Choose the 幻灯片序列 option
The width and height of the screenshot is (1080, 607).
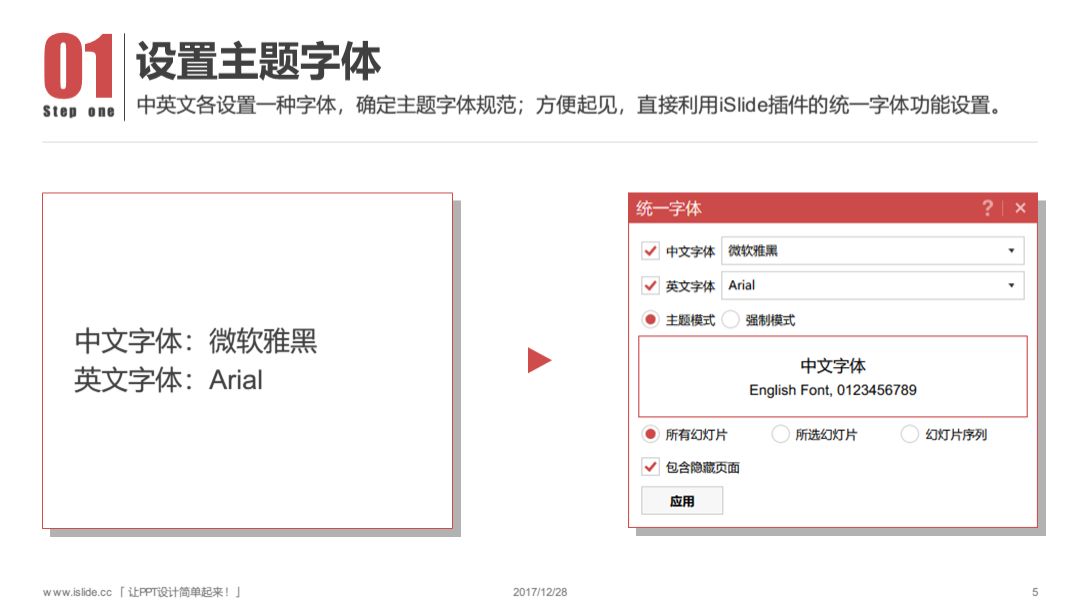(909, 434)
